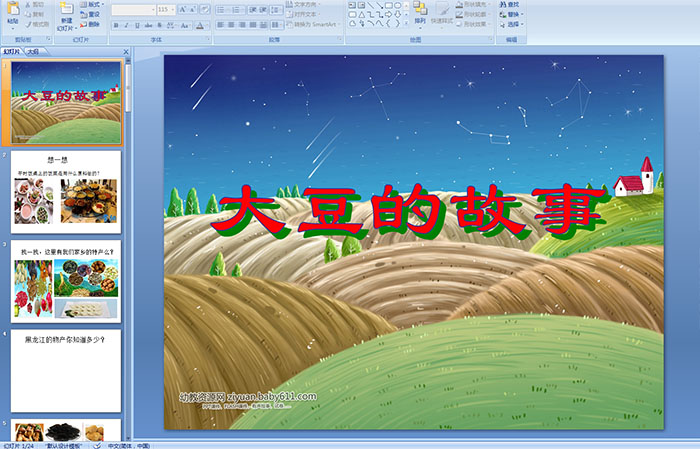Toggle Italic formatting
Image resolution: width=700 pixels, height=449 pixels.
point(127,25)
